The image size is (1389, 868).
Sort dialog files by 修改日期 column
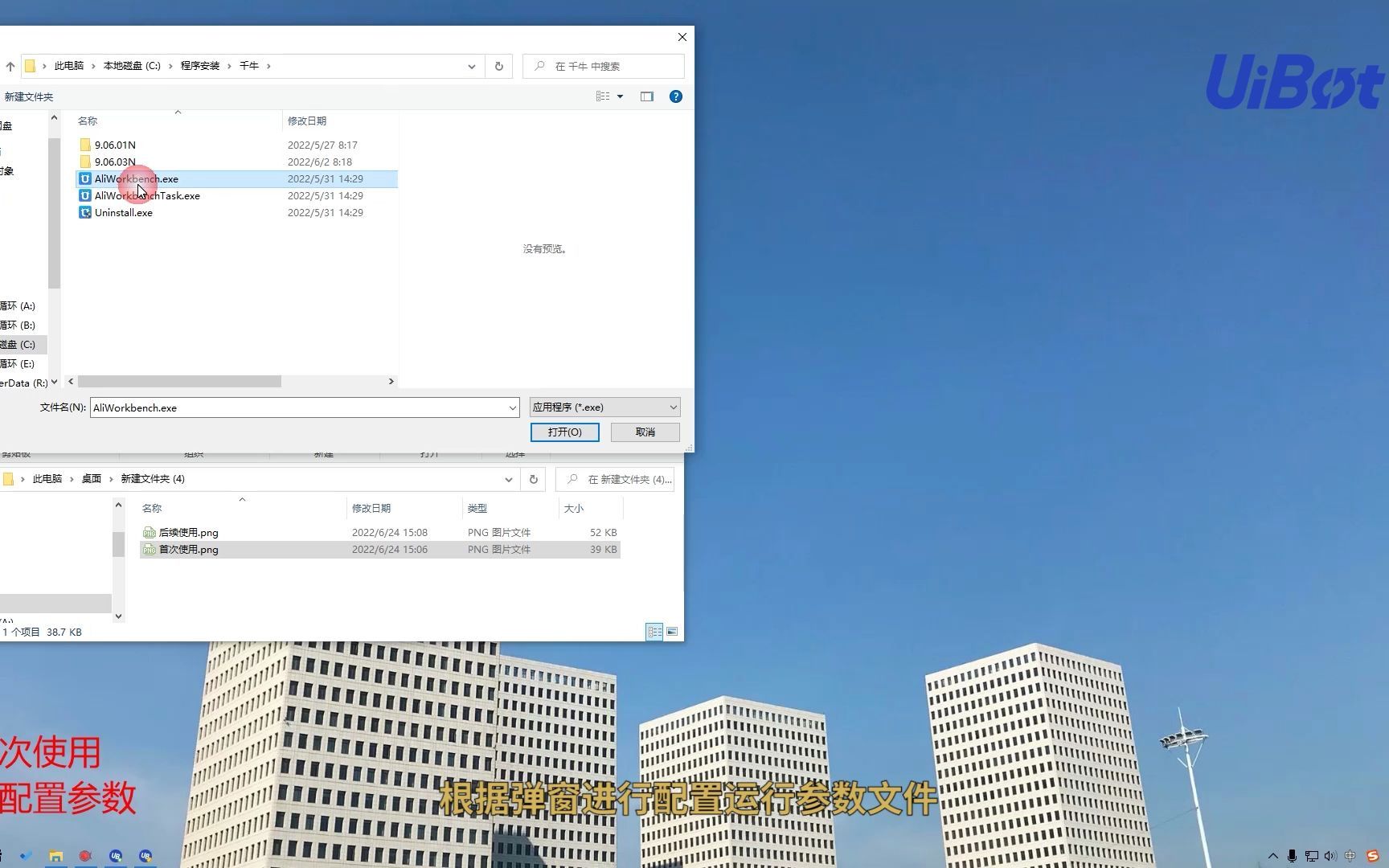tap(307, 121)
